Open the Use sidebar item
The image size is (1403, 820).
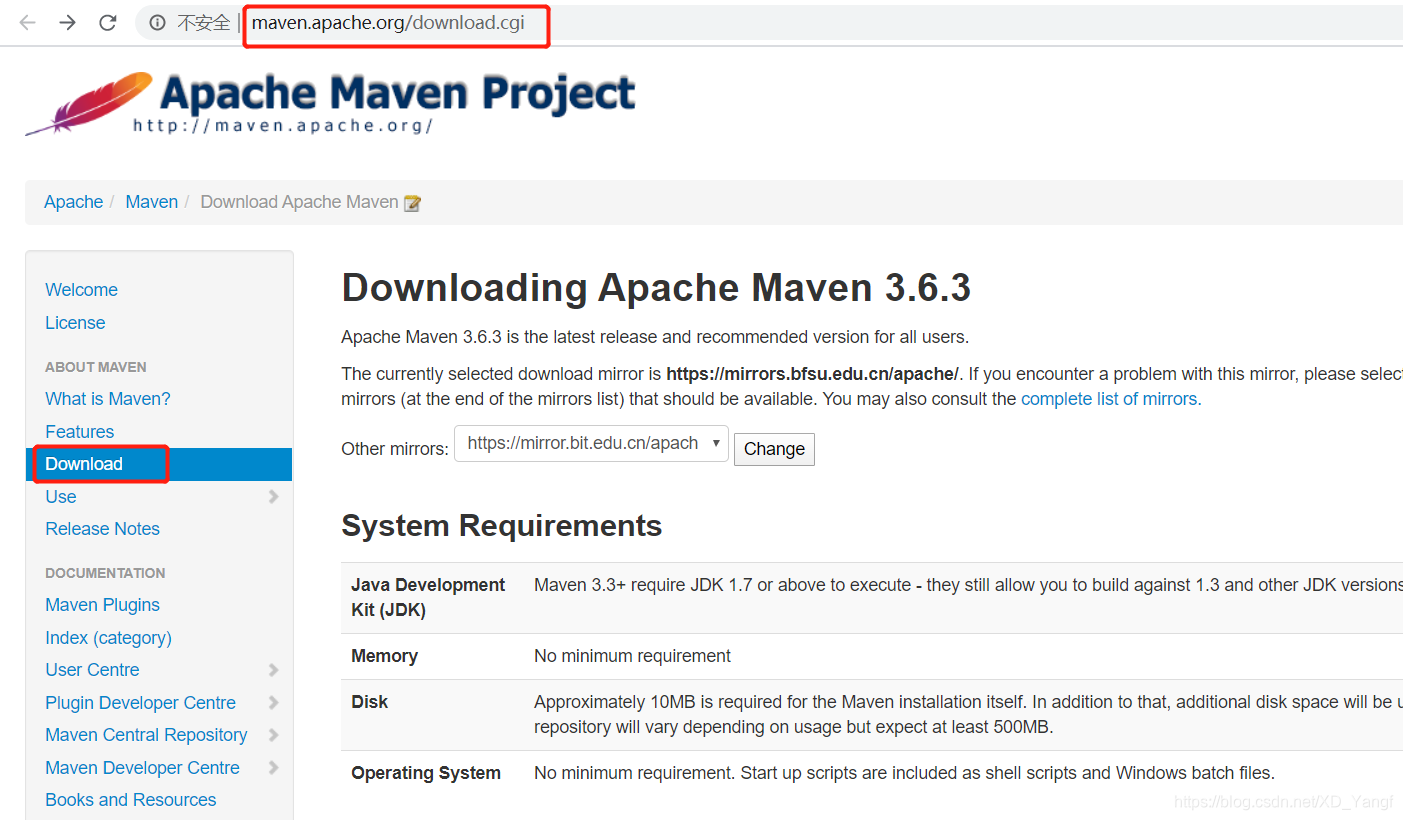(x=61, y=497)
